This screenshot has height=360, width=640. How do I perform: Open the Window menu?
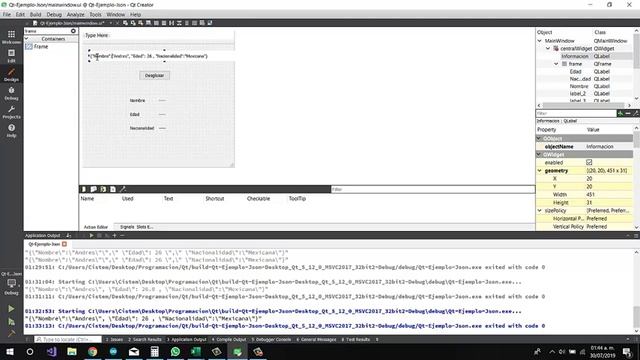(116, 14)
